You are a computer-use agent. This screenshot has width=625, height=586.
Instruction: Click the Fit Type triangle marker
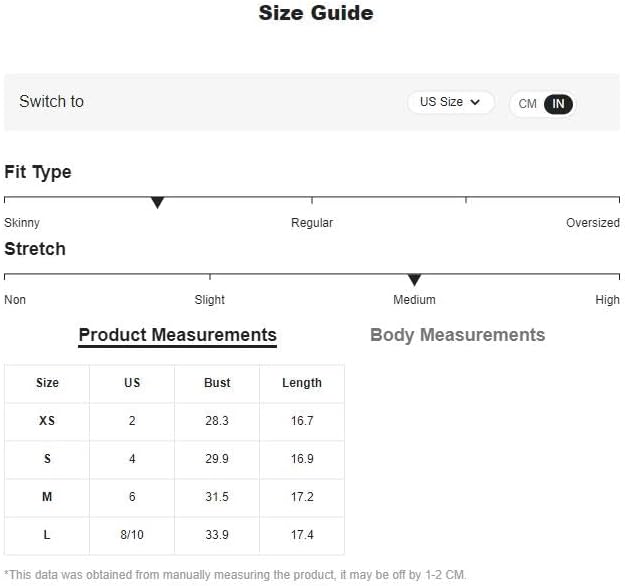(158, 202)
